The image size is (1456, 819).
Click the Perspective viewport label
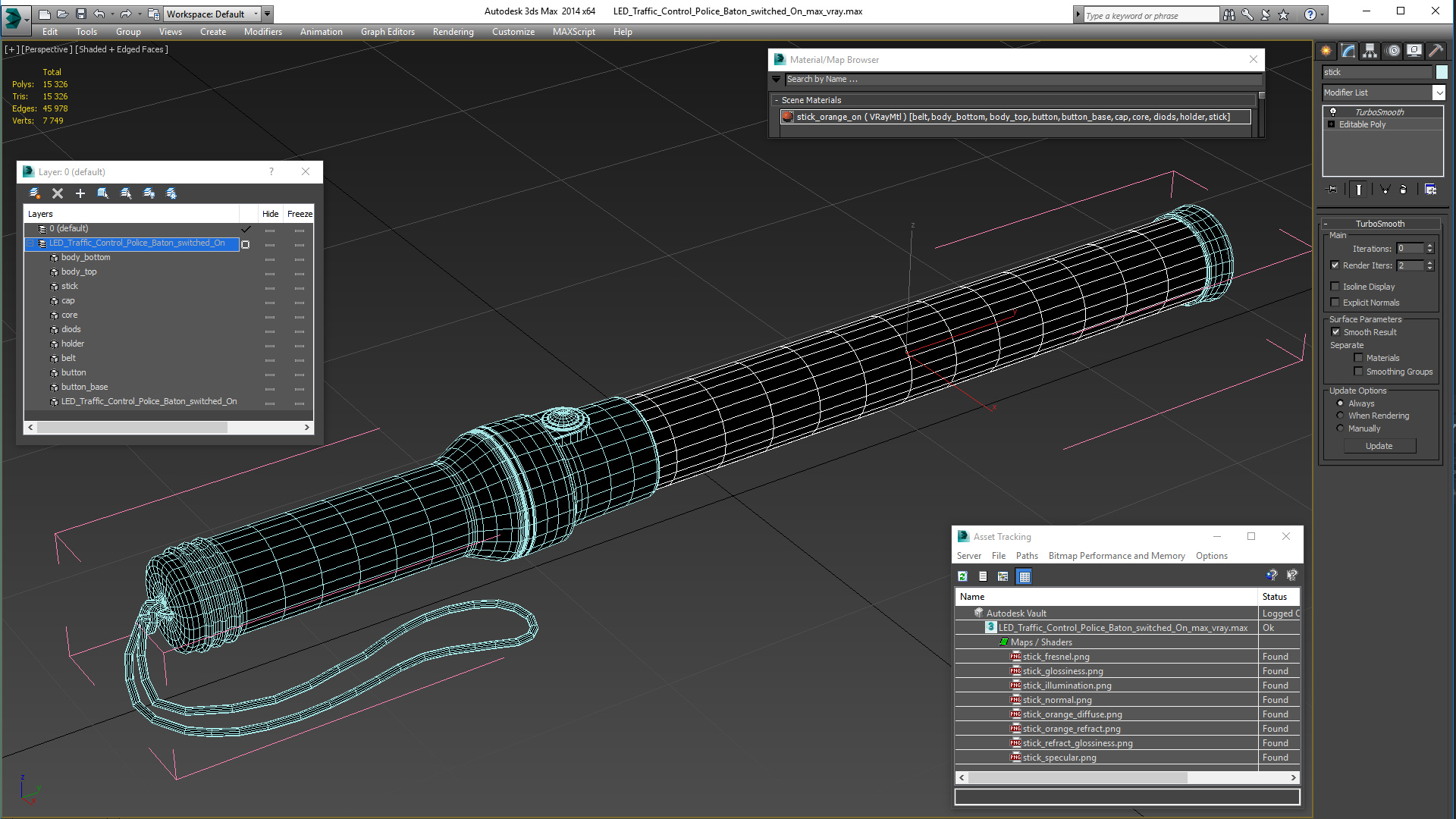pyautogui.click(x=47, y=49)
